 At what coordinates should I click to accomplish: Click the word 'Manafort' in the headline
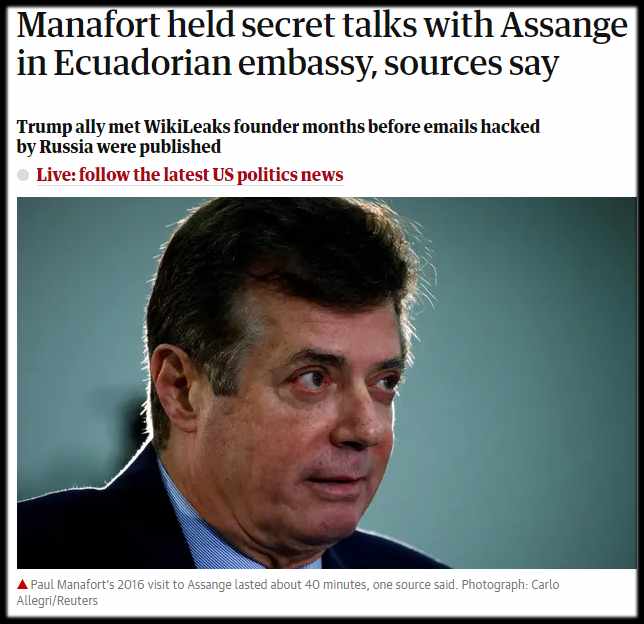click(88, 25)
